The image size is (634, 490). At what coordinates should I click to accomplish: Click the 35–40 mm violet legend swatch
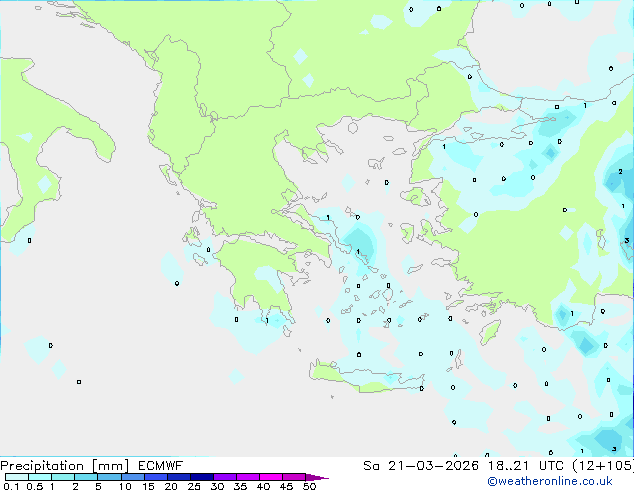click(x=247, y=477)
